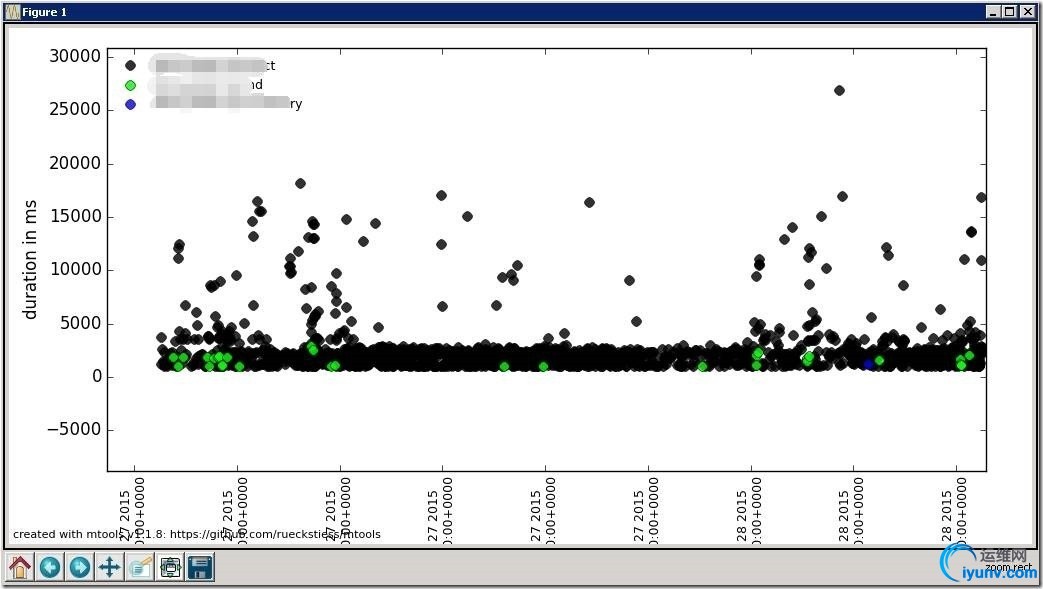Image resolution: width=1043 pixels, height=589 pixels.
Task: Close the Figure 1 window
Action: click(x=1027, y=12)
